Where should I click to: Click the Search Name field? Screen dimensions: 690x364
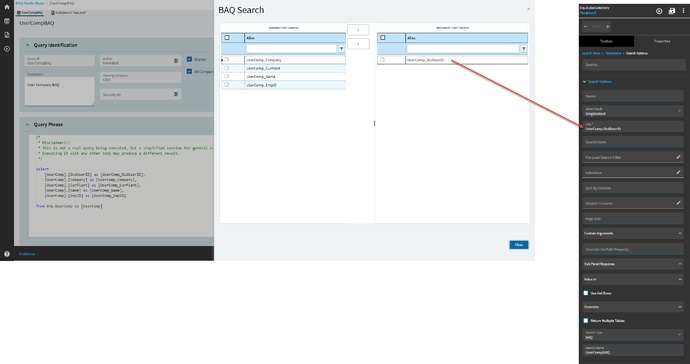point(633,350)
